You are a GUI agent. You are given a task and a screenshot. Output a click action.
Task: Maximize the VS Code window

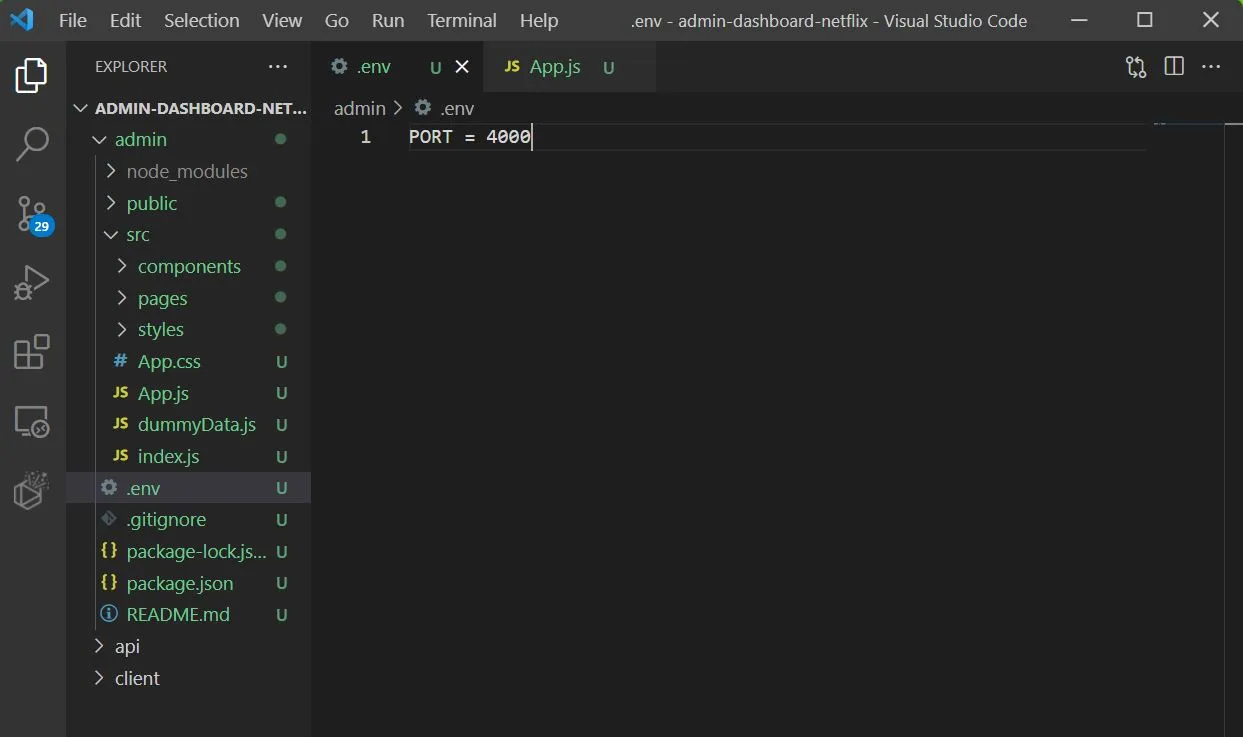(1145, 20)
